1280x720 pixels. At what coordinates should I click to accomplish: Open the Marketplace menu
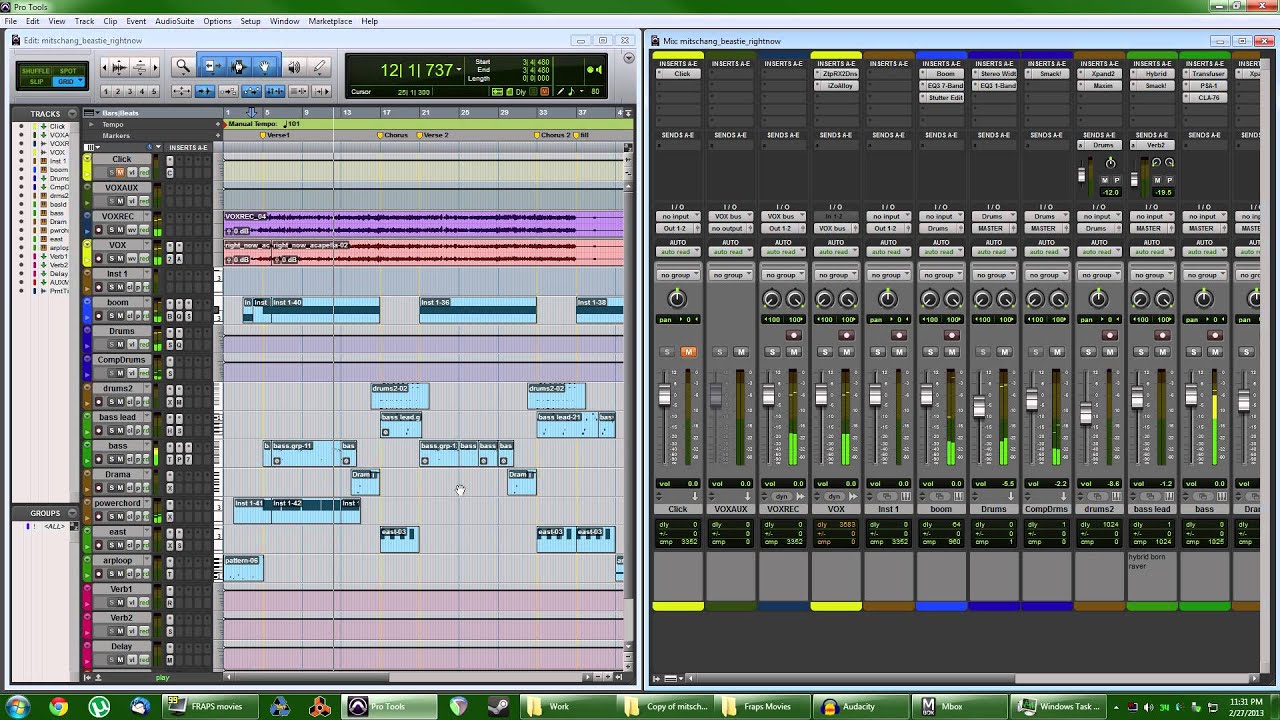[x=330, y=21]
